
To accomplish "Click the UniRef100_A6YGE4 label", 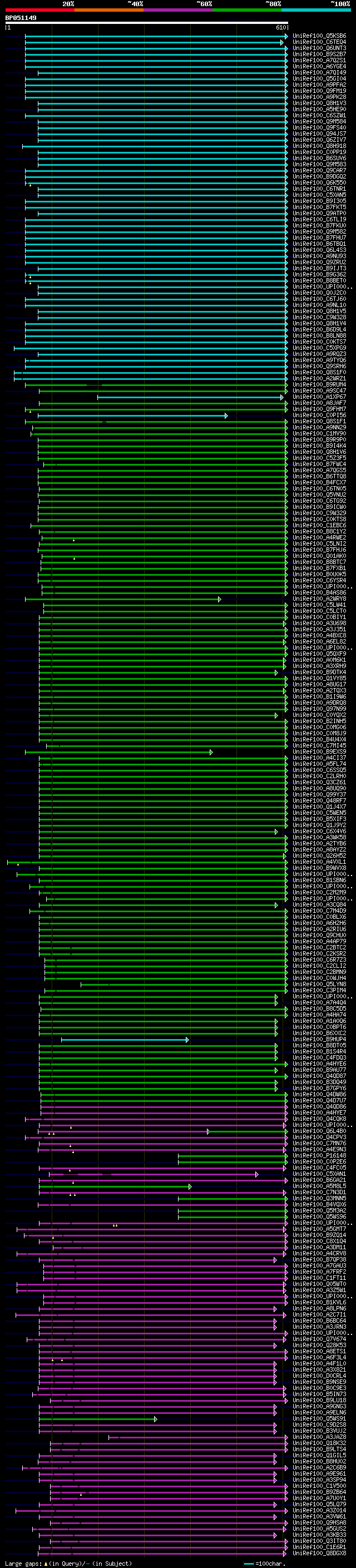I will click(319, 66).
